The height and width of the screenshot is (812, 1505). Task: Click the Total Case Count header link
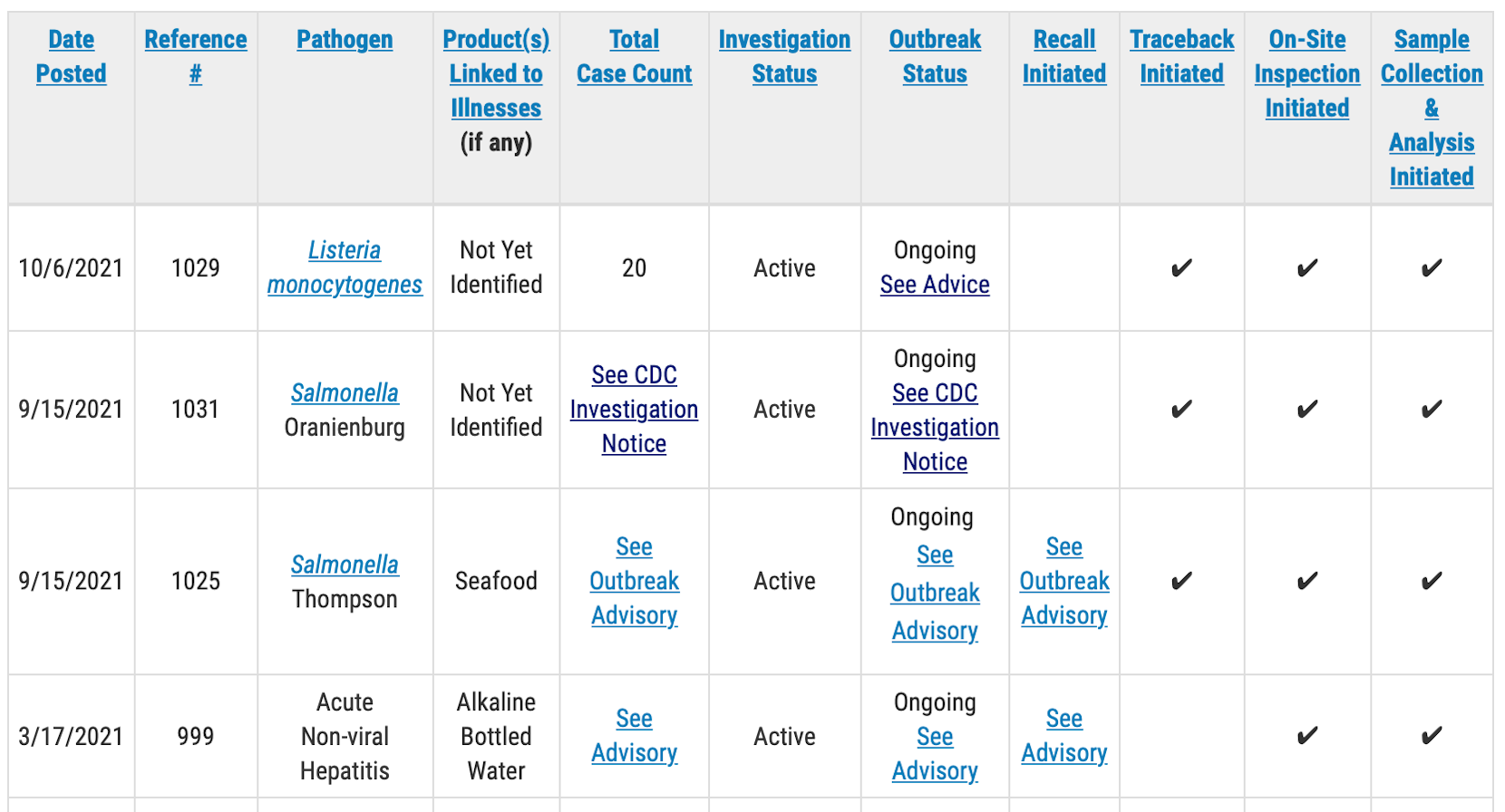(634, 56)
